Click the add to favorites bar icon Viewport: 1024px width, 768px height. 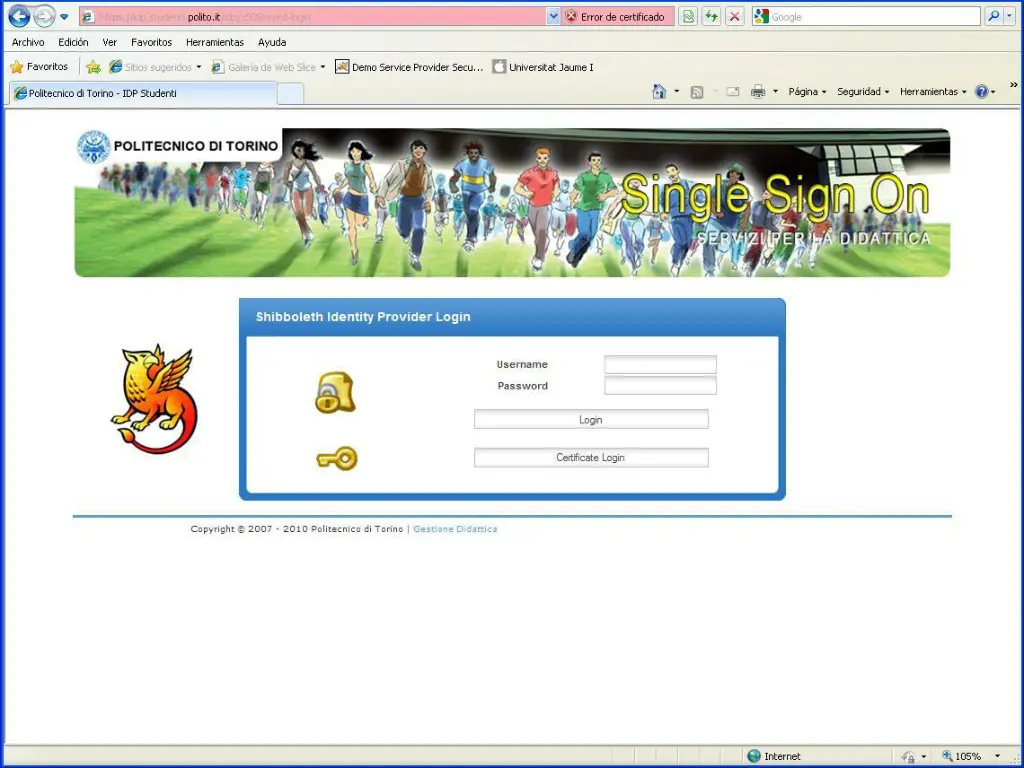coord(93,67)
